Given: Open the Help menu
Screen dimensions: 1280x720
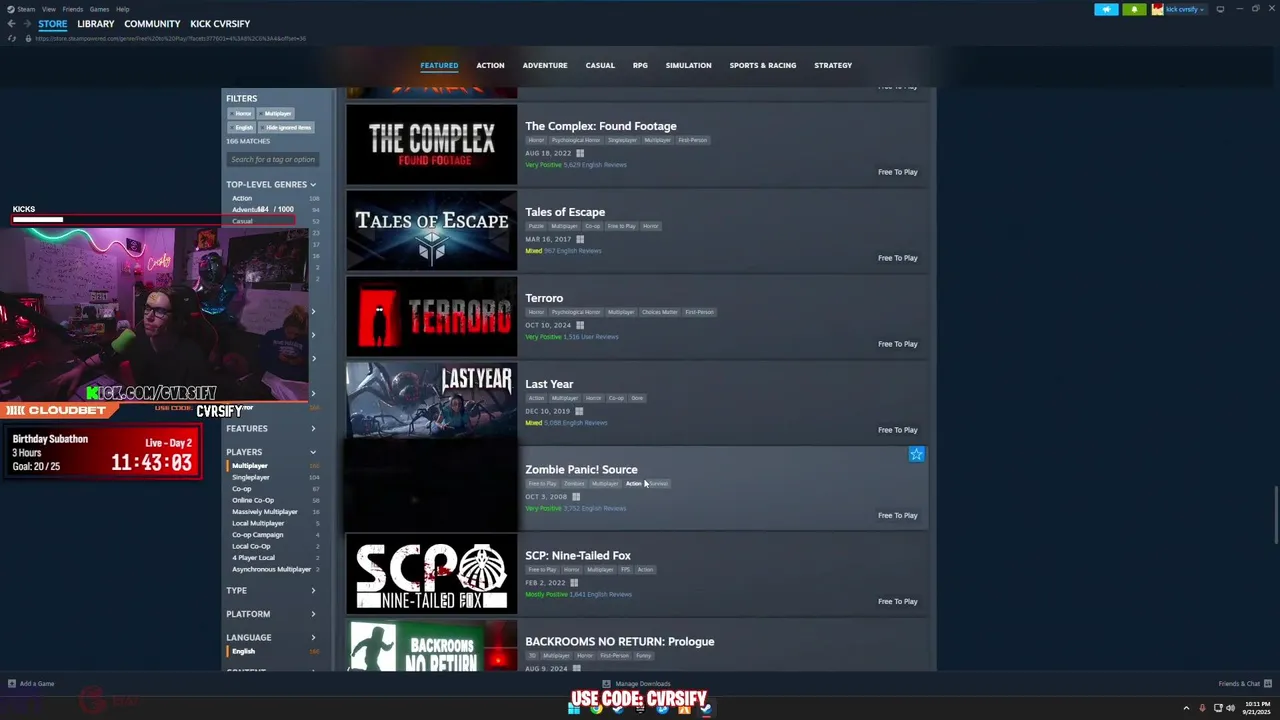Looking at the screenshot, I should [x=122, y=9].
